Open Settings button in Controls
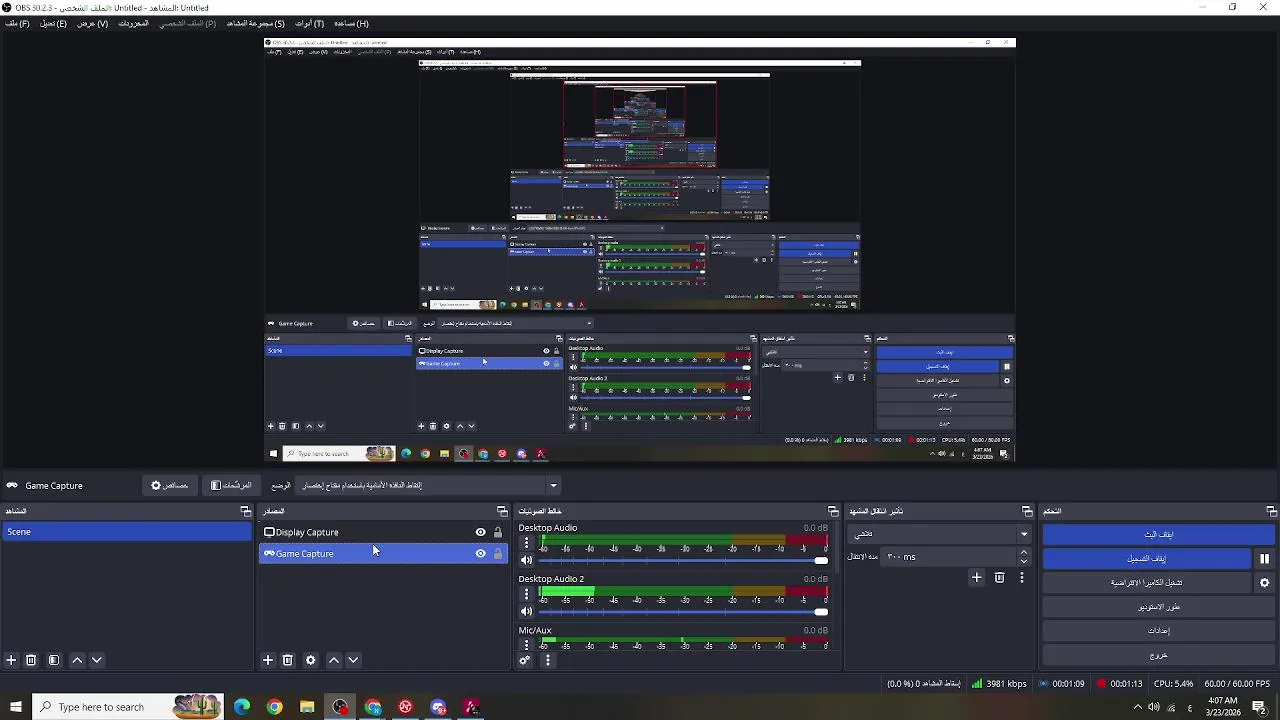The height and width of the screenshot is (720, 1280). click(1158, 631)
